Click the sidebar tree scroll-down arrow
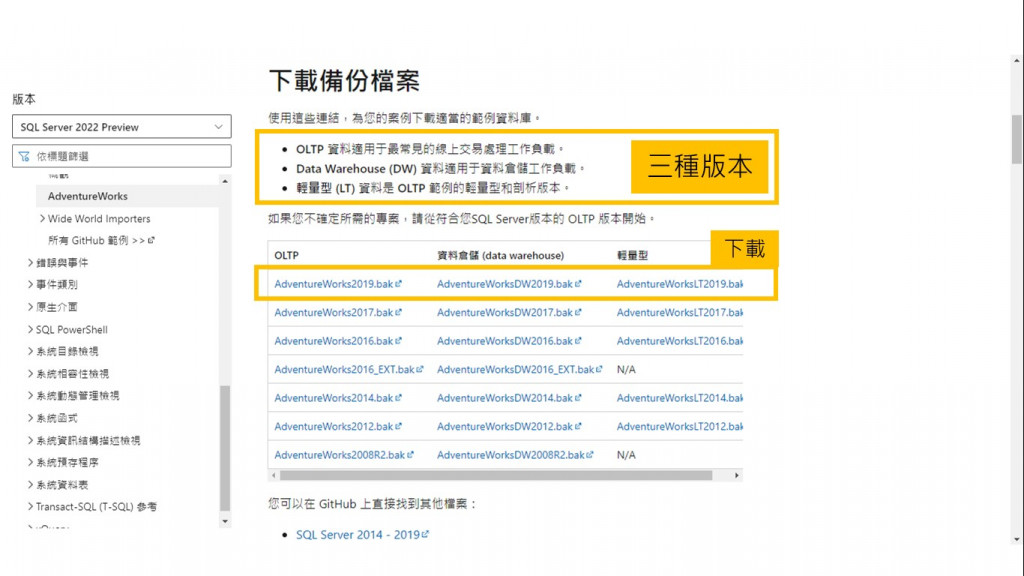1024x576 pixels. (x=225, y=521)
